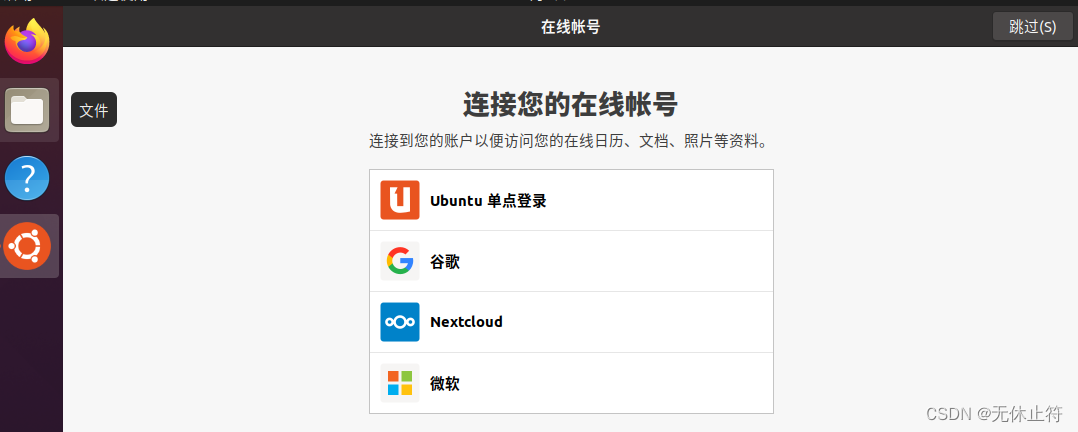Choose the 谷歌 account label
1078x432 pixels.
point(445,262)
